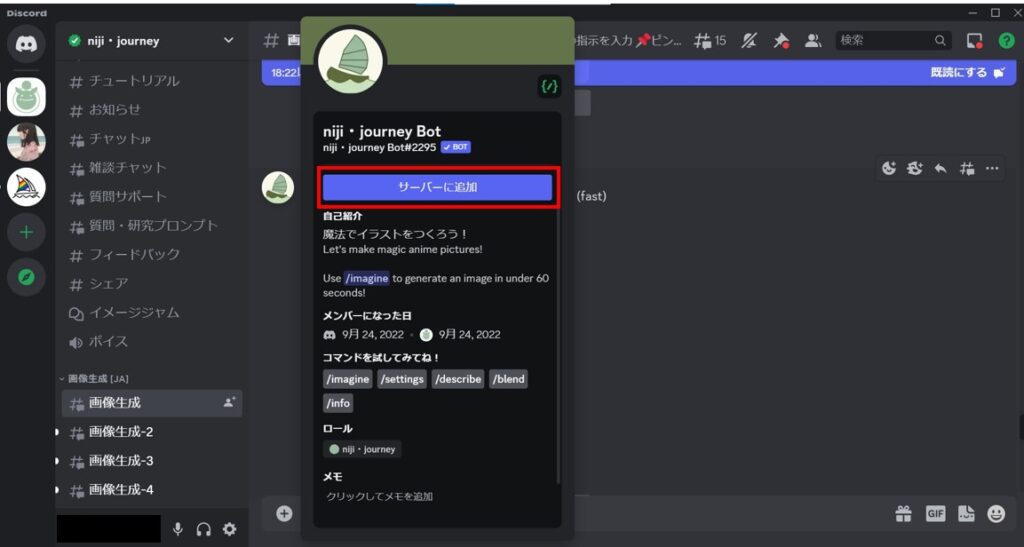Try the /info command chip
1024x547 pixels.
338,403
